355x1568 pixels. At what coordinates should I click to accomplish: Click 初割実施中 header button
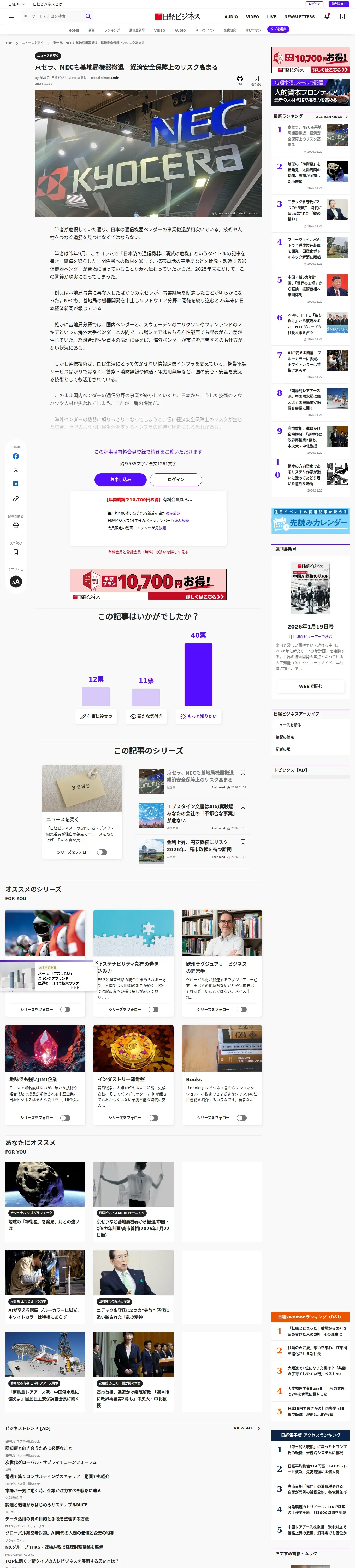click(x=339, y=4)
